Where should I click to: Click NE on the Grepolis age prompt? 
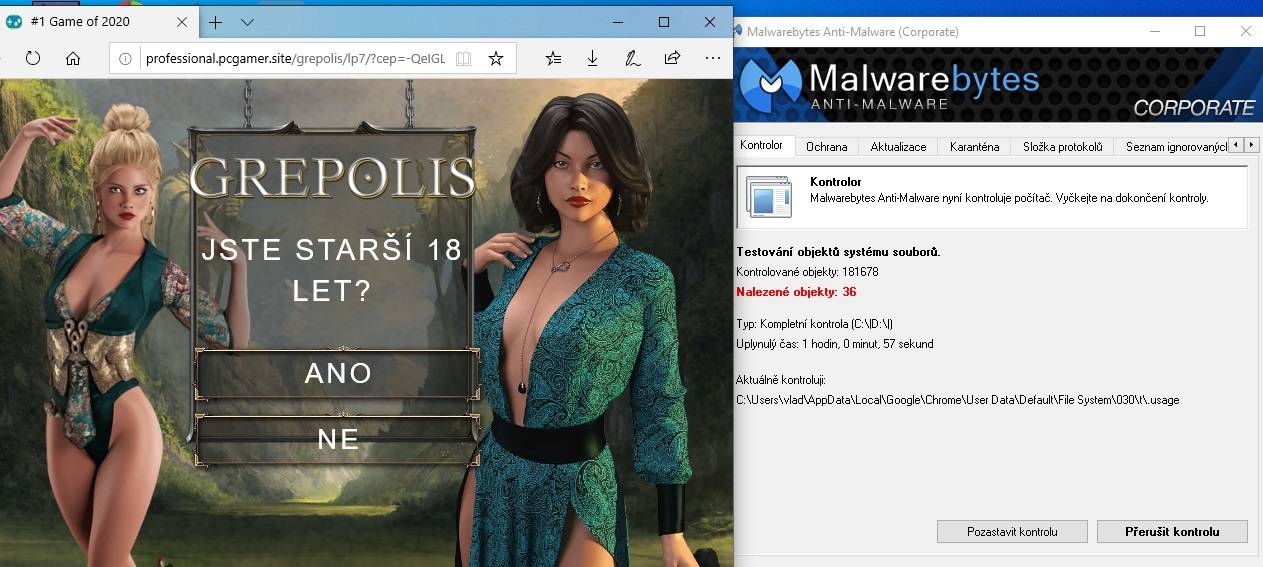pos(338,440)
